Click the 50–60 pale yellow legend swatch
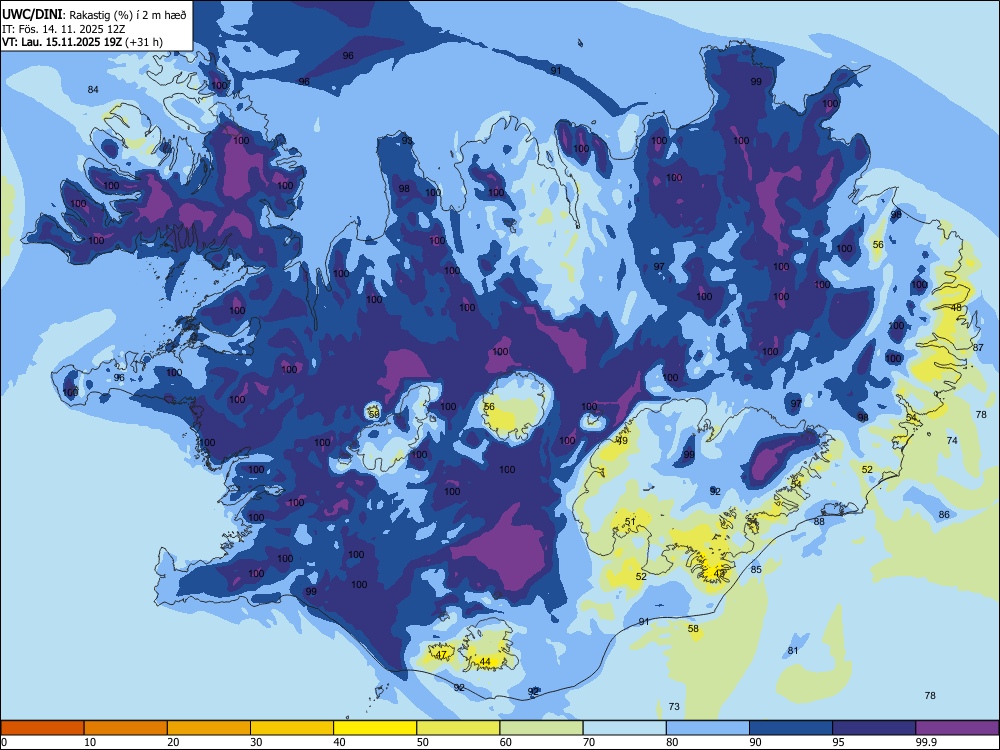This screenshot has height=750, width=1000. 459,728
